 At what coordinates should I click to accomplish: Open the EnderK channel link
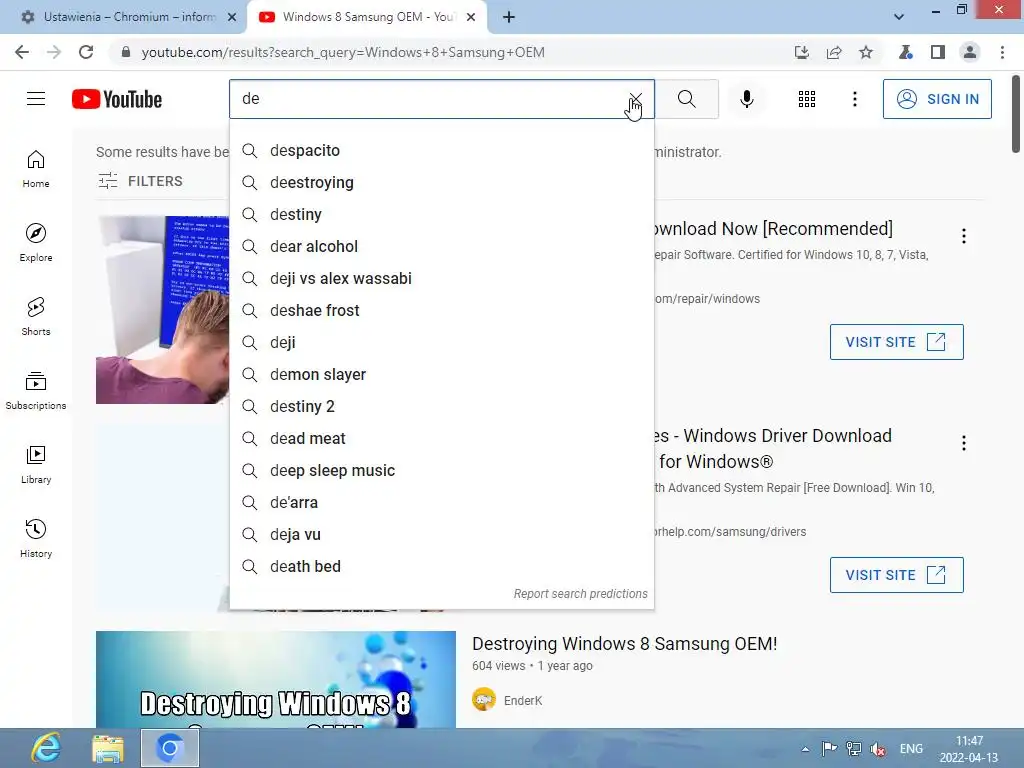(x=522, y=701)
